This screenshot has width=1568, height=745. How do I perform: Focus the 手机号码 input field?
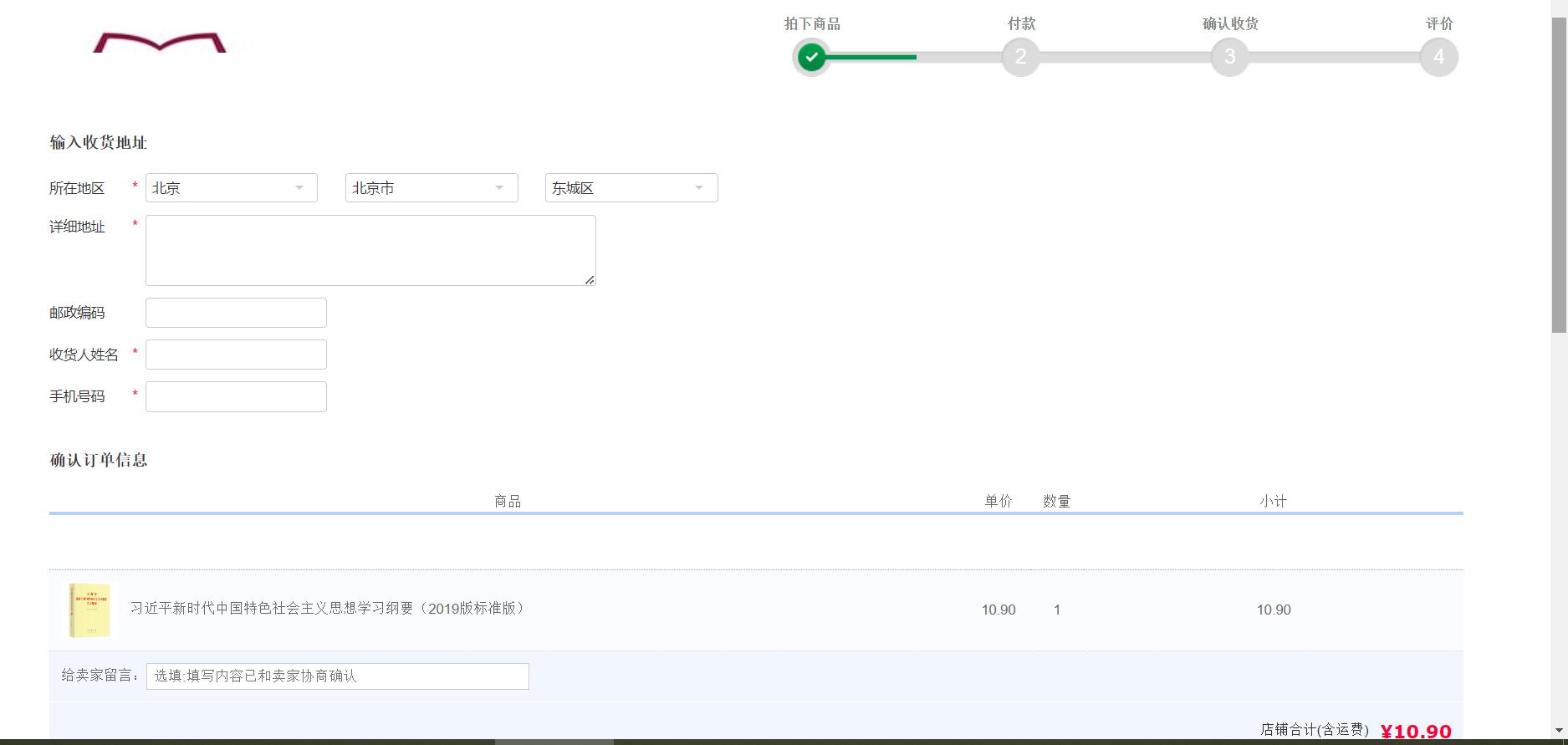pos(236,396)
